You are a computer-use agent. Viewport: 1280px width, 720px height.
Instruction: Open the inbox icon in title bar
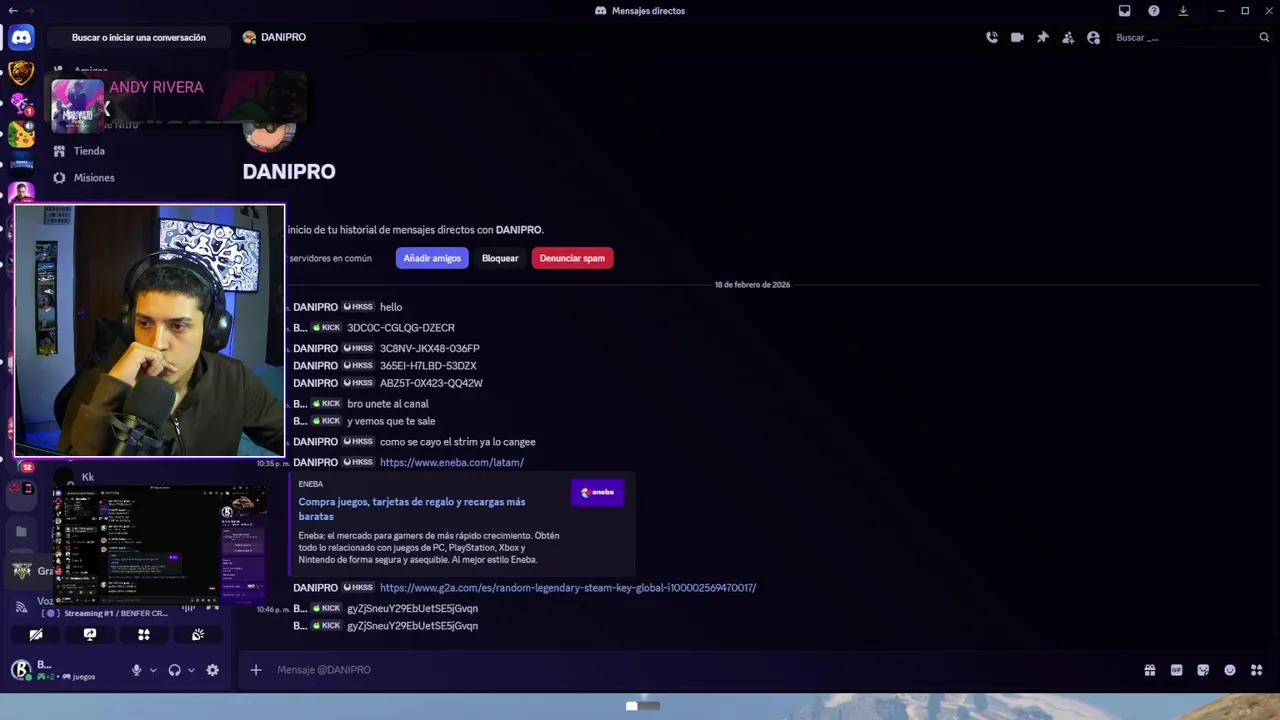click(x=1124, y=10)
